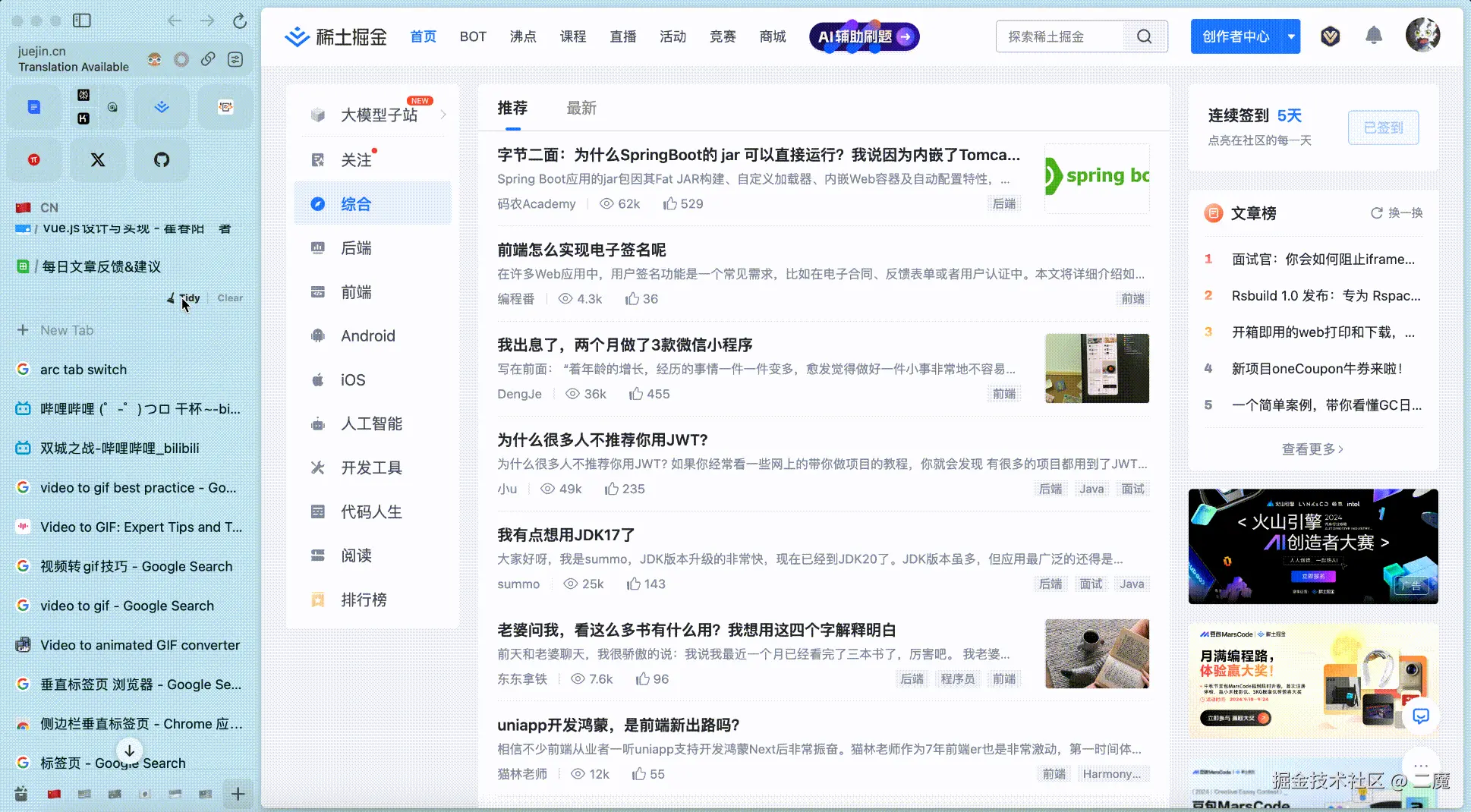The image size is (1471, 812).
Task: Open the 人工智能 category
Action: pos(373,423)
